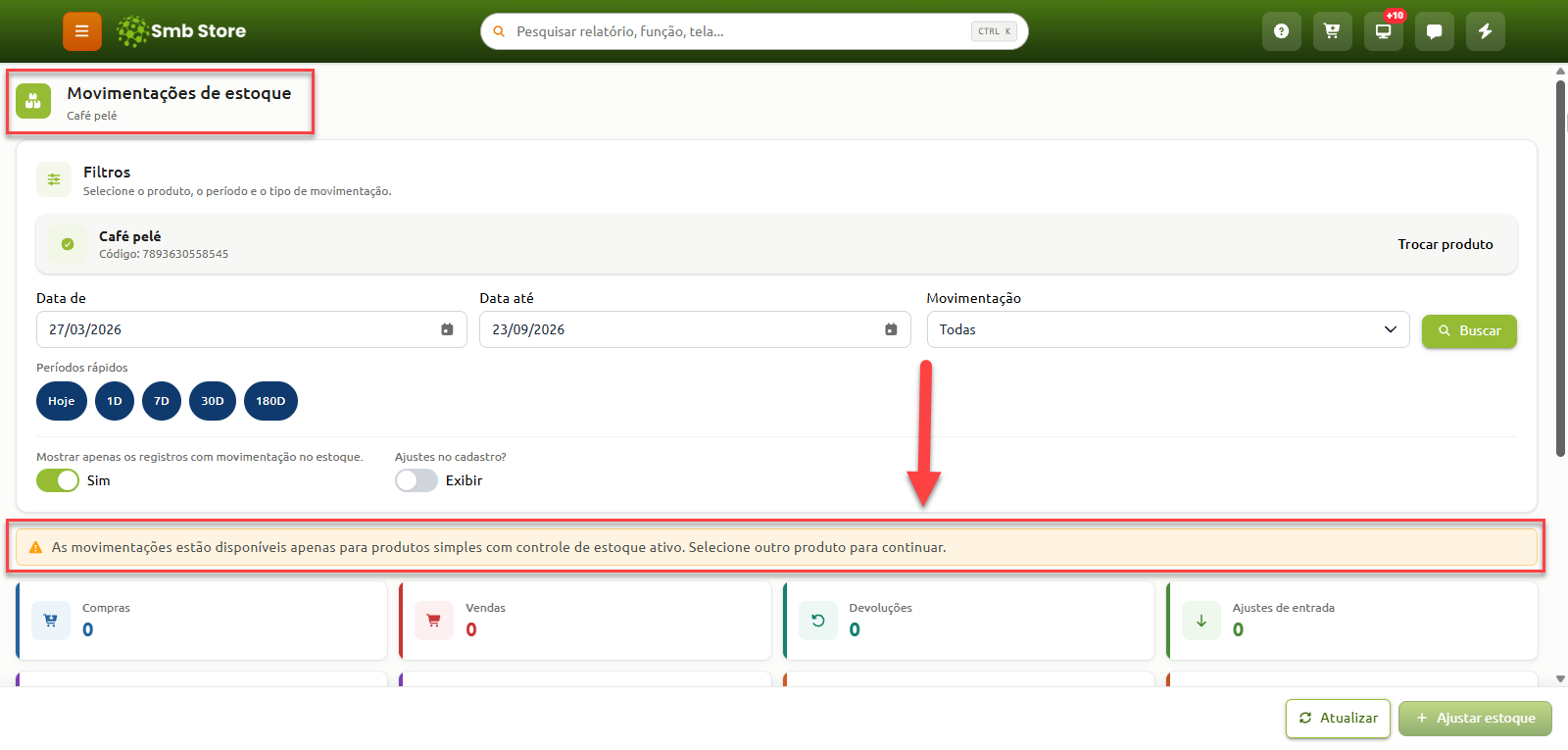Click the lightning bolt quick actions icon
This screenshot has height=750, width=1568.
(x=1485, y=31)
